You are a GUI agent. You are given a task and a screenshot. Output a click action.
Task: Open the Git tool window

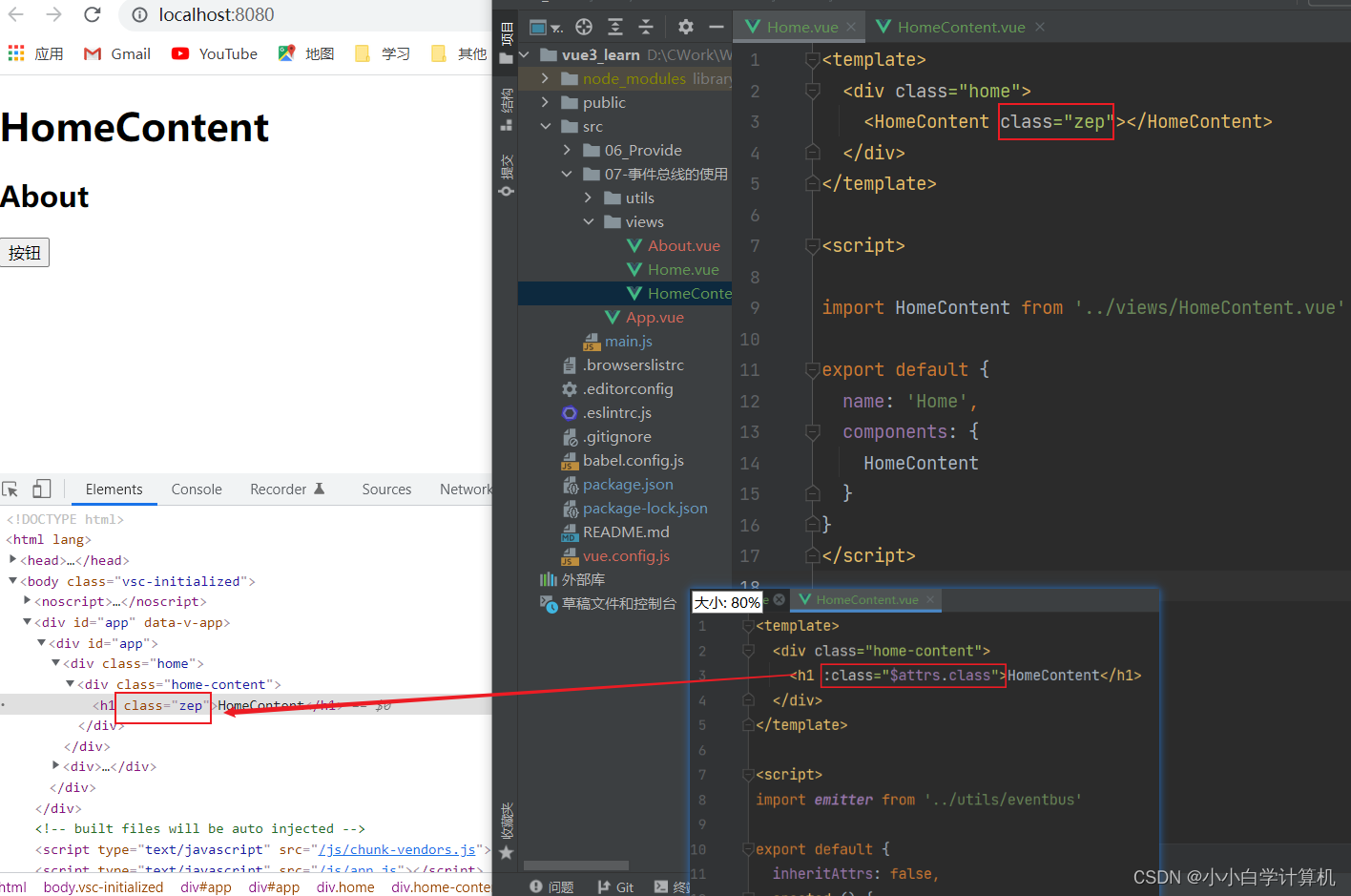[615, 886]
